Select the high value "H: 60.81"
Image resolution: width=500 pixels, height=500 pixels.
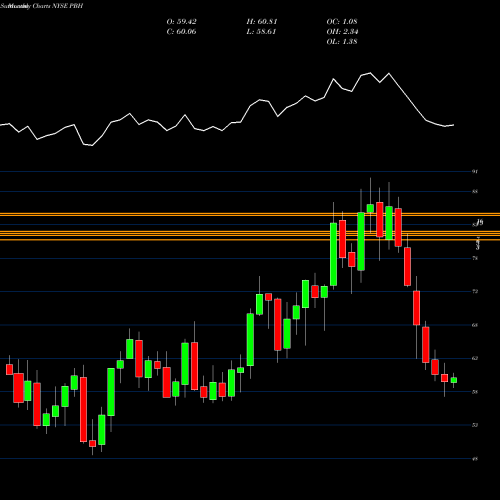point(262,22)
